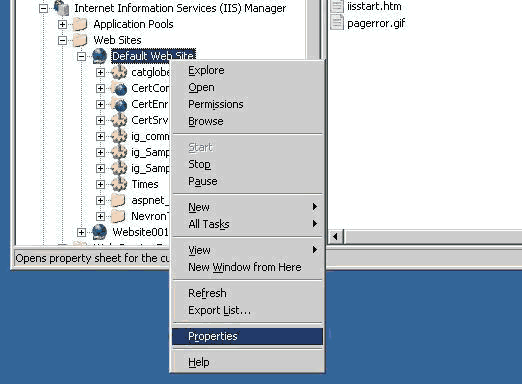Click the Web Sites folder icon
The width and height of the screenshot is (522, 384).
tap(80, 40)
